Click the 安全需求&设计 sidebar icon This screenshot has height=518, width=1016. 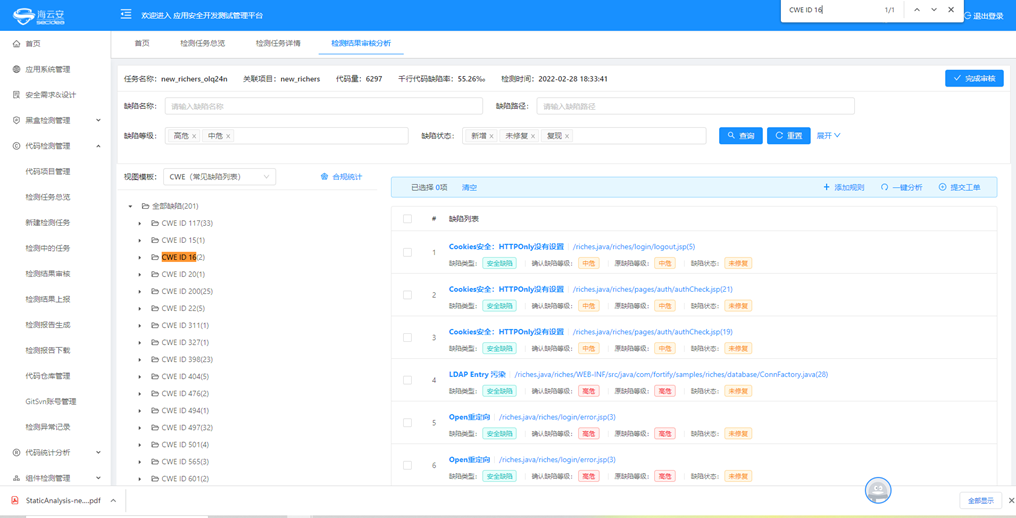[16, 95]
